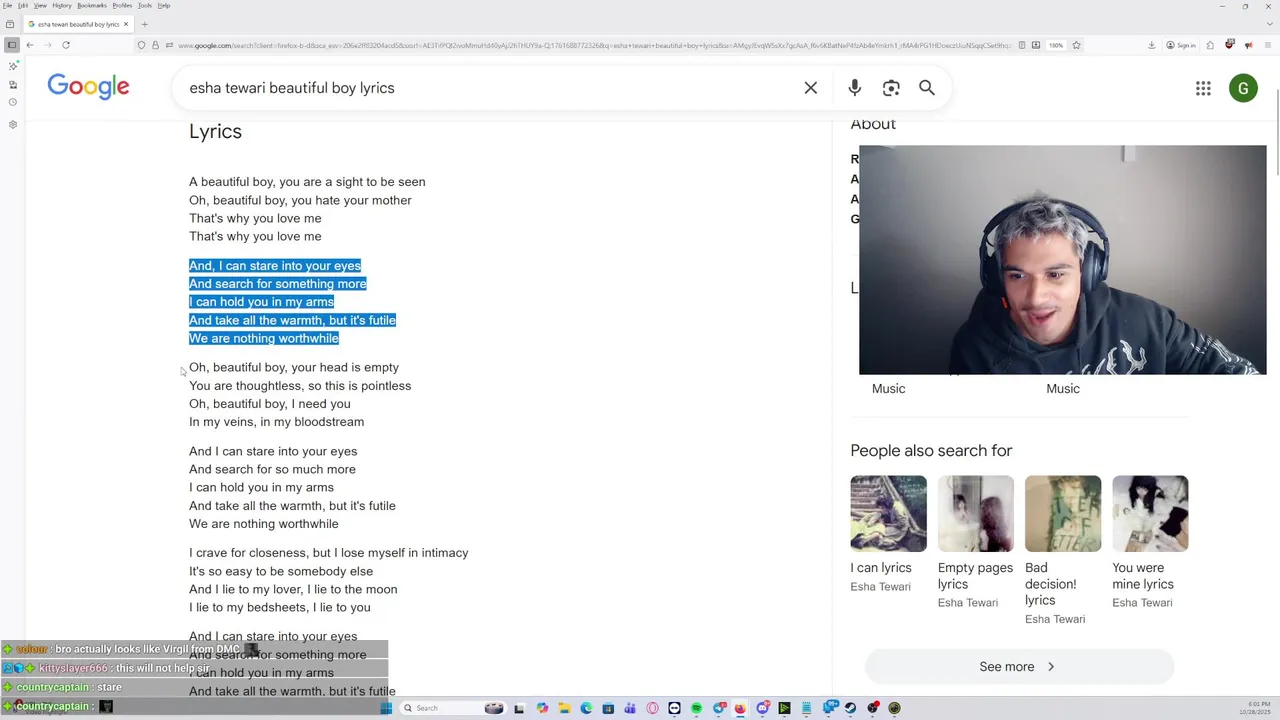Toggle Firefox sidebar button
This screenshot has width=1280, height=720.
click(12, 45)
